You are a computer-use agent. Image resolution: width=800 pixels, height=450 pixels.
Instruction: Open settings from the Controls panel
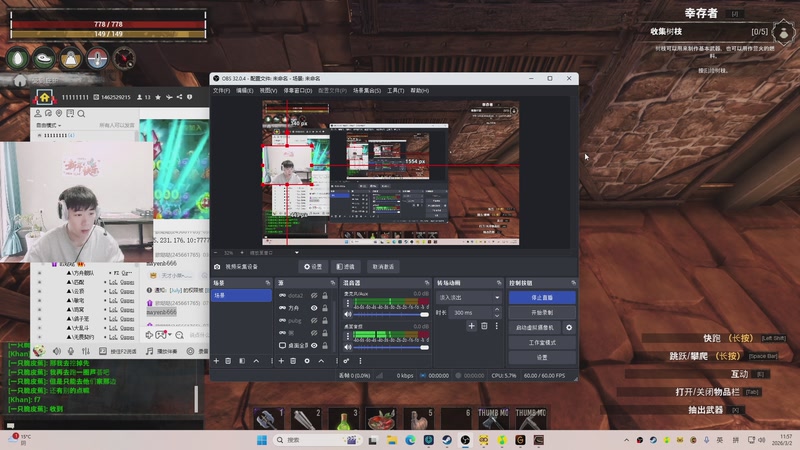542,358
